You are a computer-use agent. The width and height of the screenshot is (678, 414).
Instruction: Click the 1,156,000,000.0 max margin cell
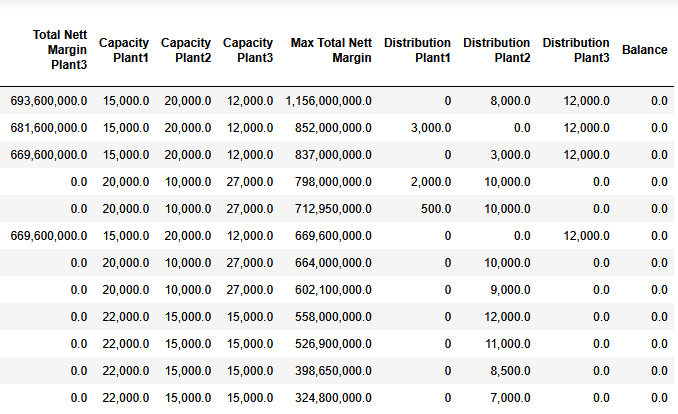coord(328,101)
